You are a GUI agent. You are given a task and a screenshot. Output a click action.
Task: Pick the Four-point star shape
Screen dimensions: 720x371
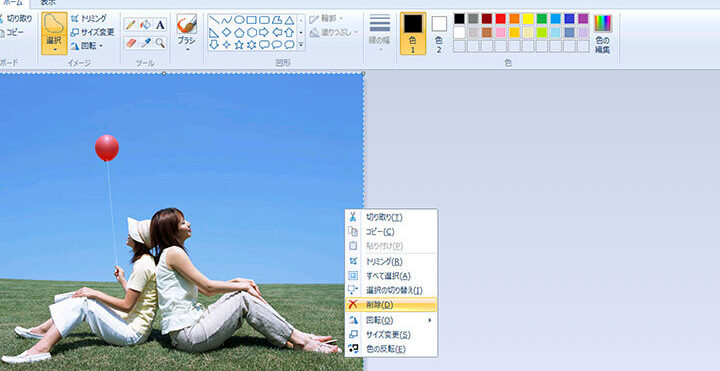click(226, 45)
